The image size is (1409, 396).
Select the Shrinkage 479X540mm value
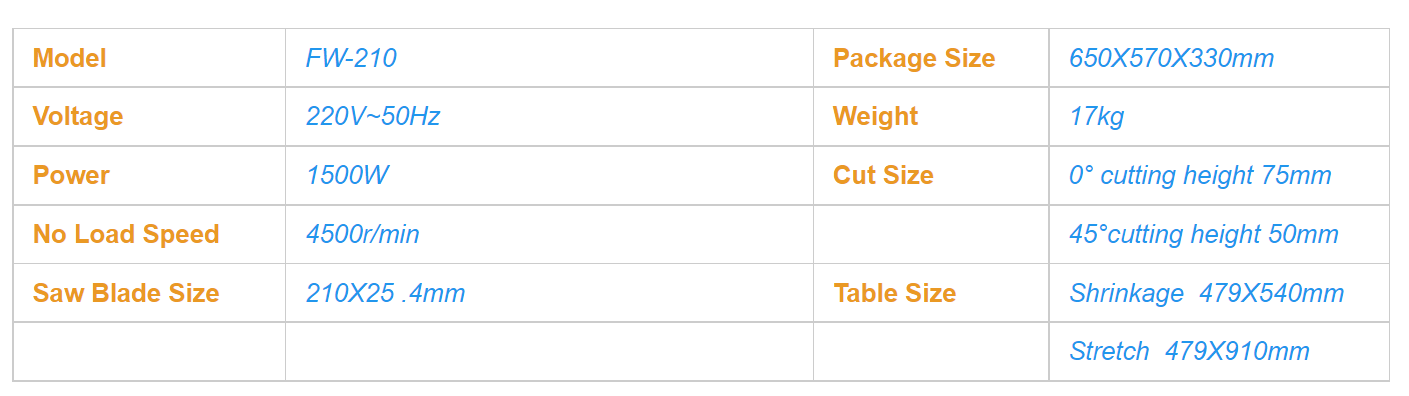pos(1207,293)
